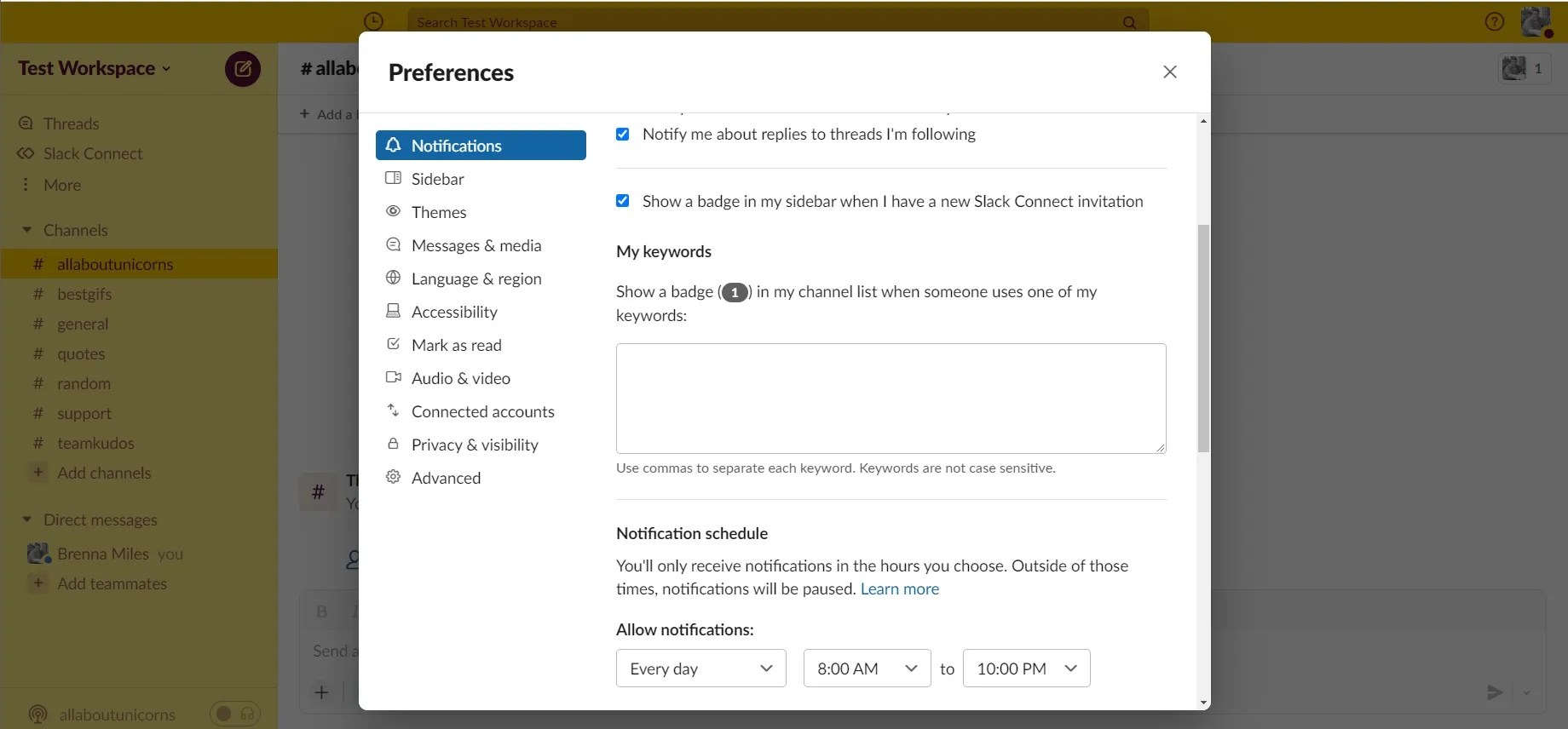Open the user profile avatar
This screenshot has width=1568, height=729.
tap(1536, 22)
